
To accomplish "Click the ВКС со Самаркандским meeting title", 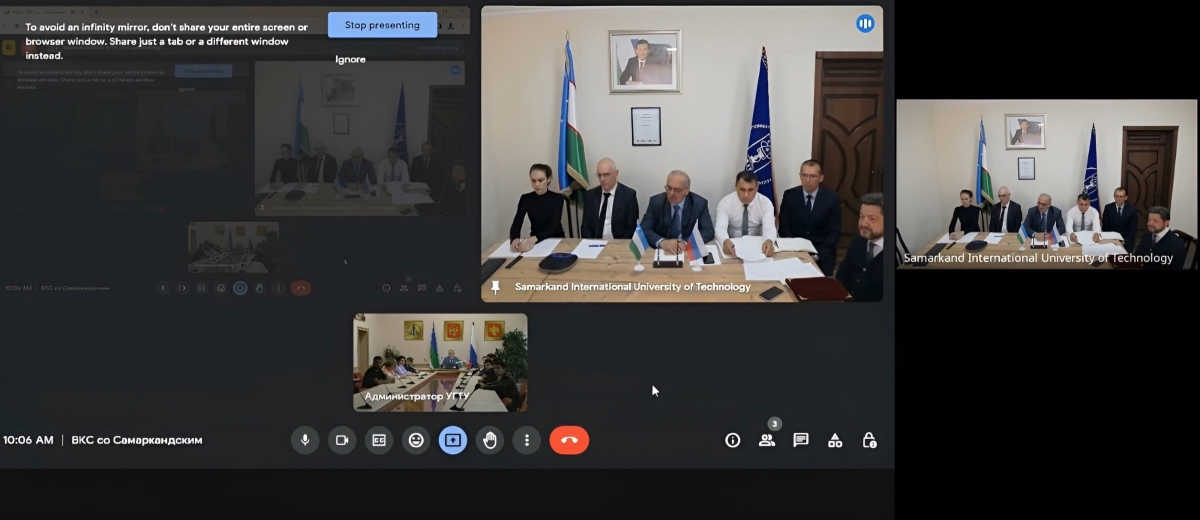I will click(x=137, y=440).
